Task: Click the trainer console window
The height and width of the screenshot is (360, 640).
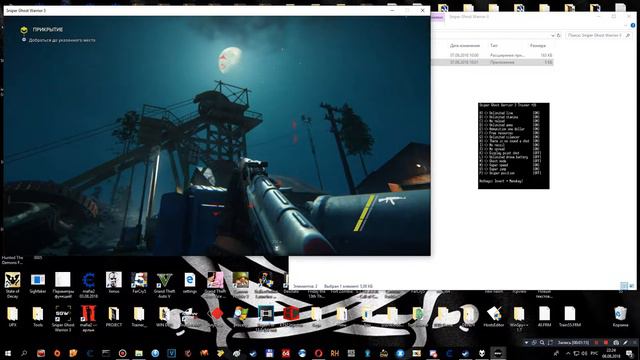Action: point(513,146)
